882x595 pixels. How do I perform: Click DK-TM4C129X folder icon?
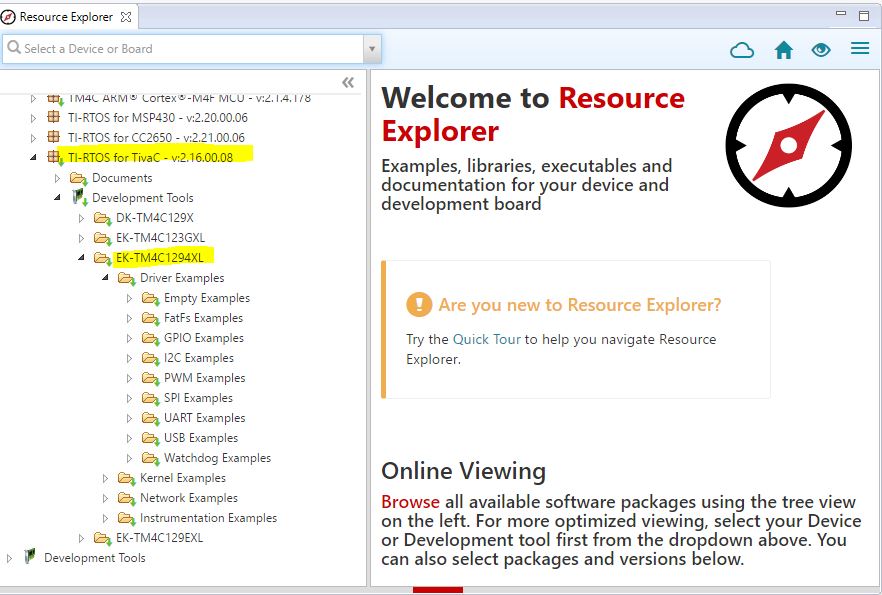point(103,218)
